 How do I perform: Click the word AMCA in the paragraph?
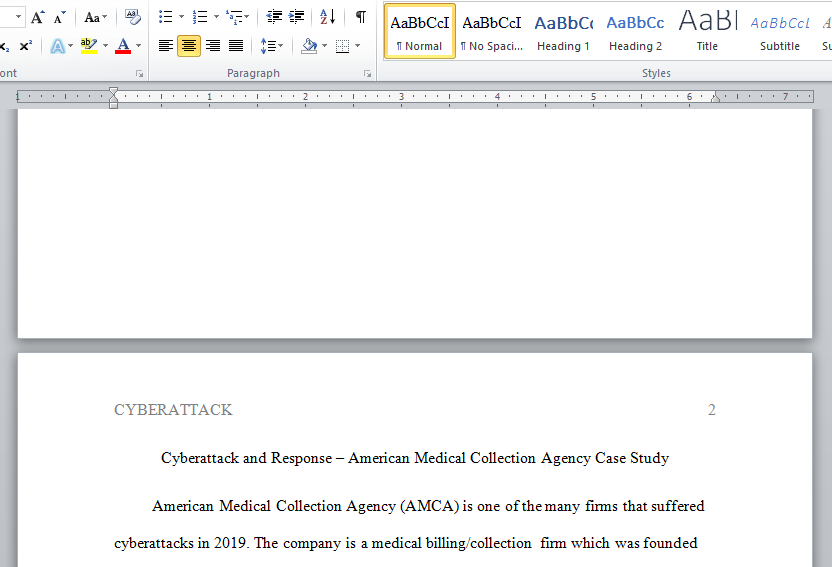tap(430, 506)
